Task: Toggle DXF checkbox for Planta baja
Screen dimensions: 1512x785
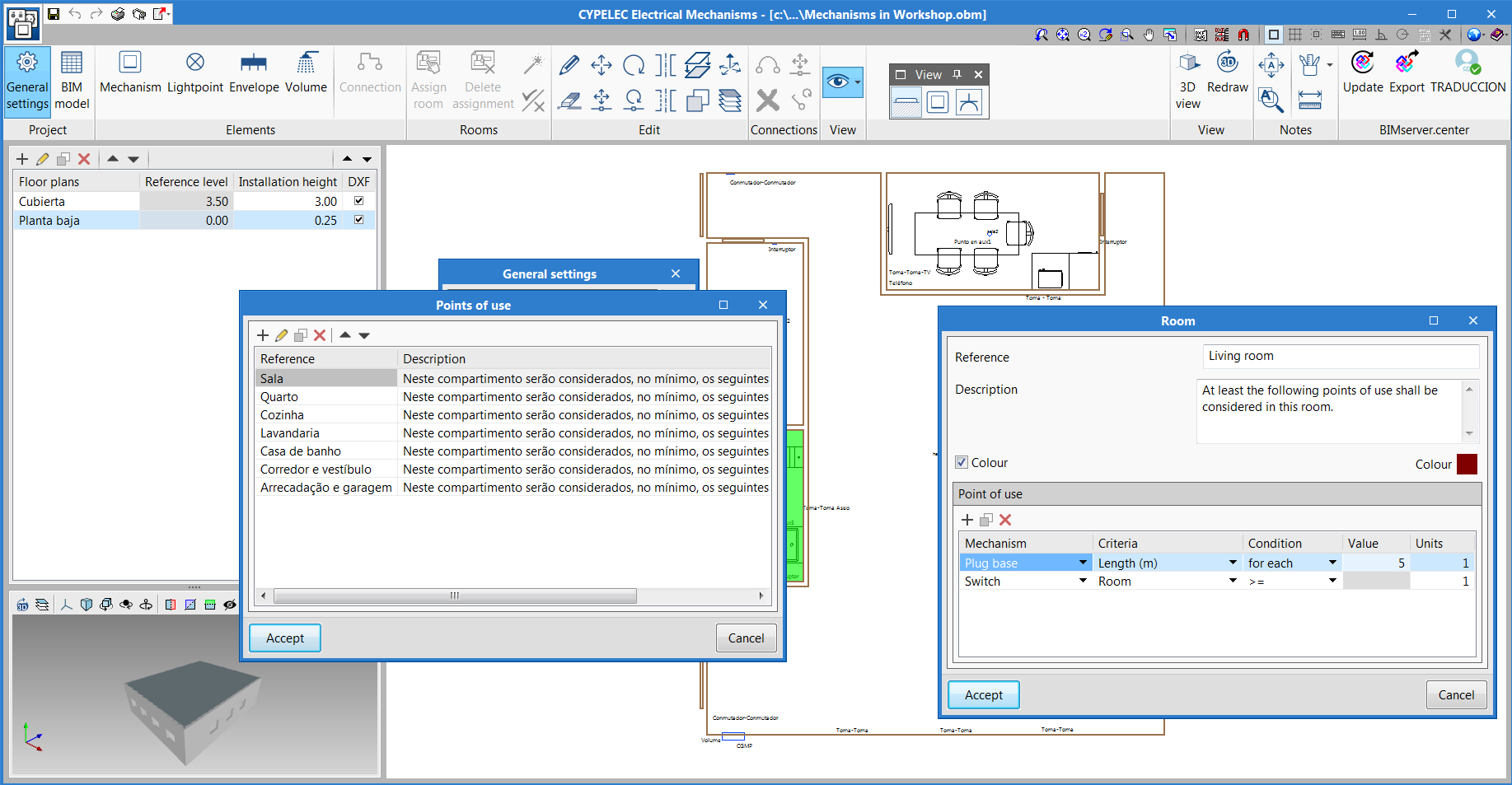Action: point(358,220)
